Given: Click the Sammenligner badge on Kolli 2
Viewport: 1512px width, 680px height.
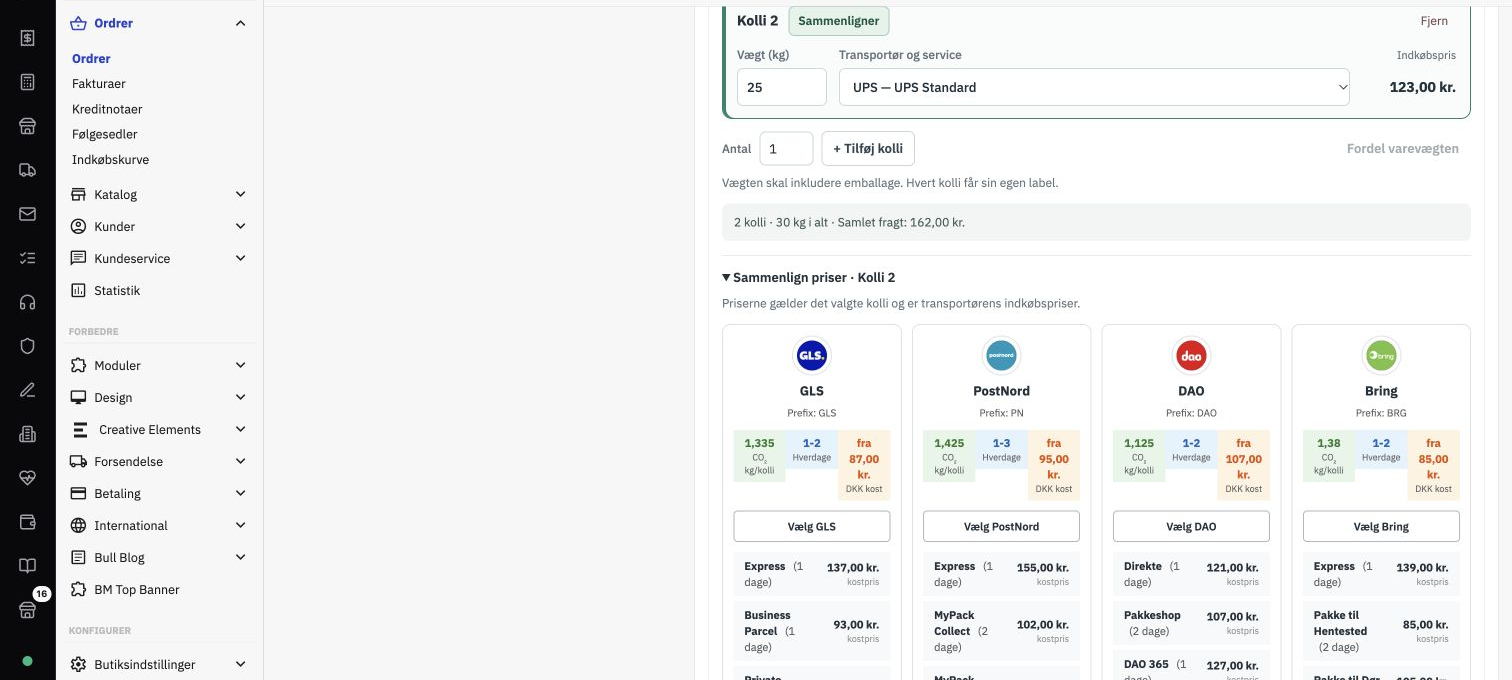Looking at the screenshot, I should [x=839, y=21].
